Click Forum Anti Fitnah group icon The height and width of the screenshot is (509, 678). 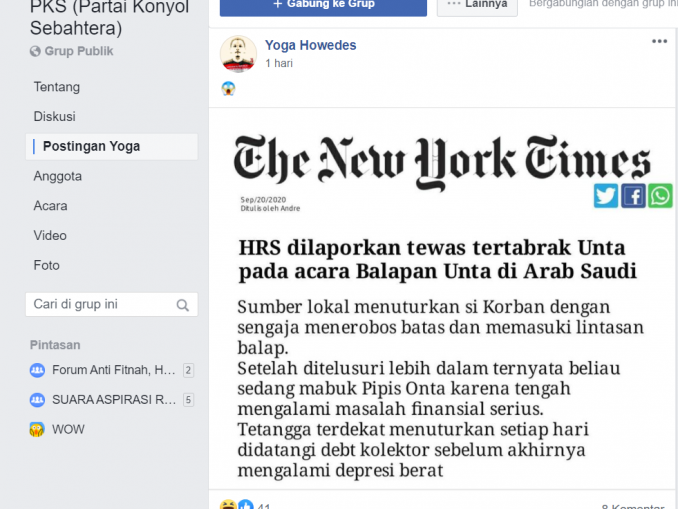(x=37, y=370)
